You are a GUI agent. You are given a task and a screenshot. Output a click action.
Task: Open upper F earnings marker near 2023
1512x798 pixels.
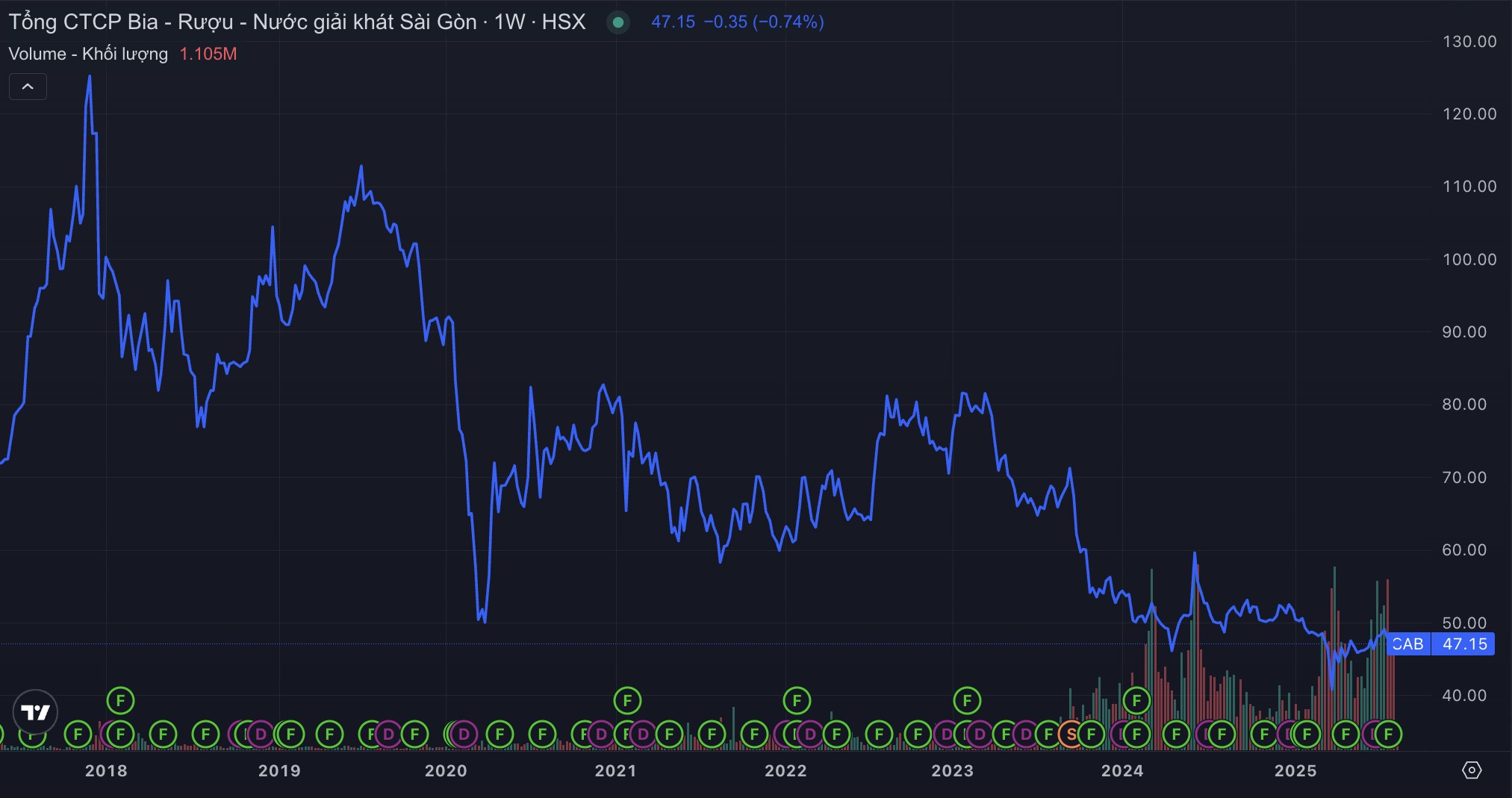click(x=967, y=700)
